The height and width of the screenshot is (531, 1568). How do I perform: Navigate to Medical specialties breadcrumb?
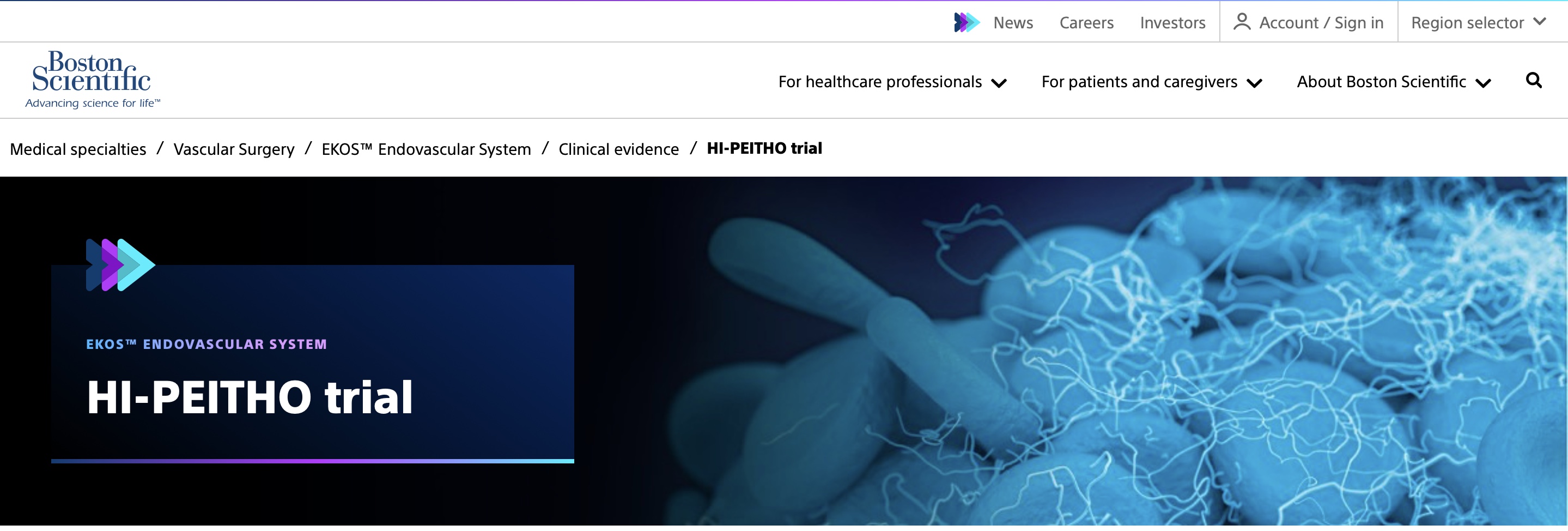[x=78, y=149]
